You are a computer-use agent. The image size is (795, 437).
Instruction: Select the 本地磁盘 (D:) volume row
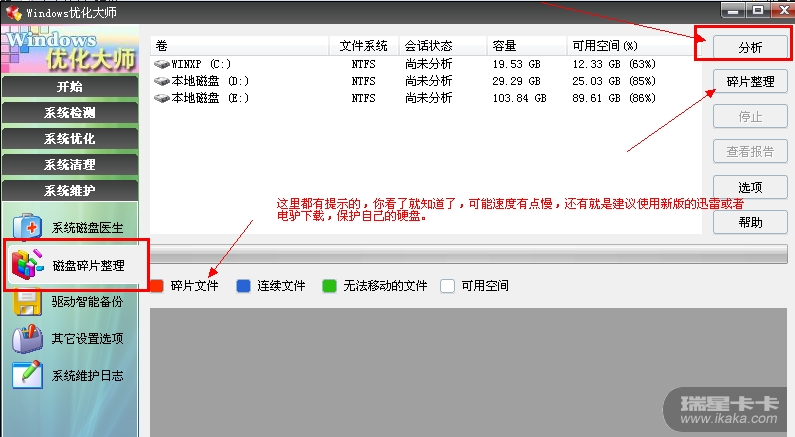(426, 81)
